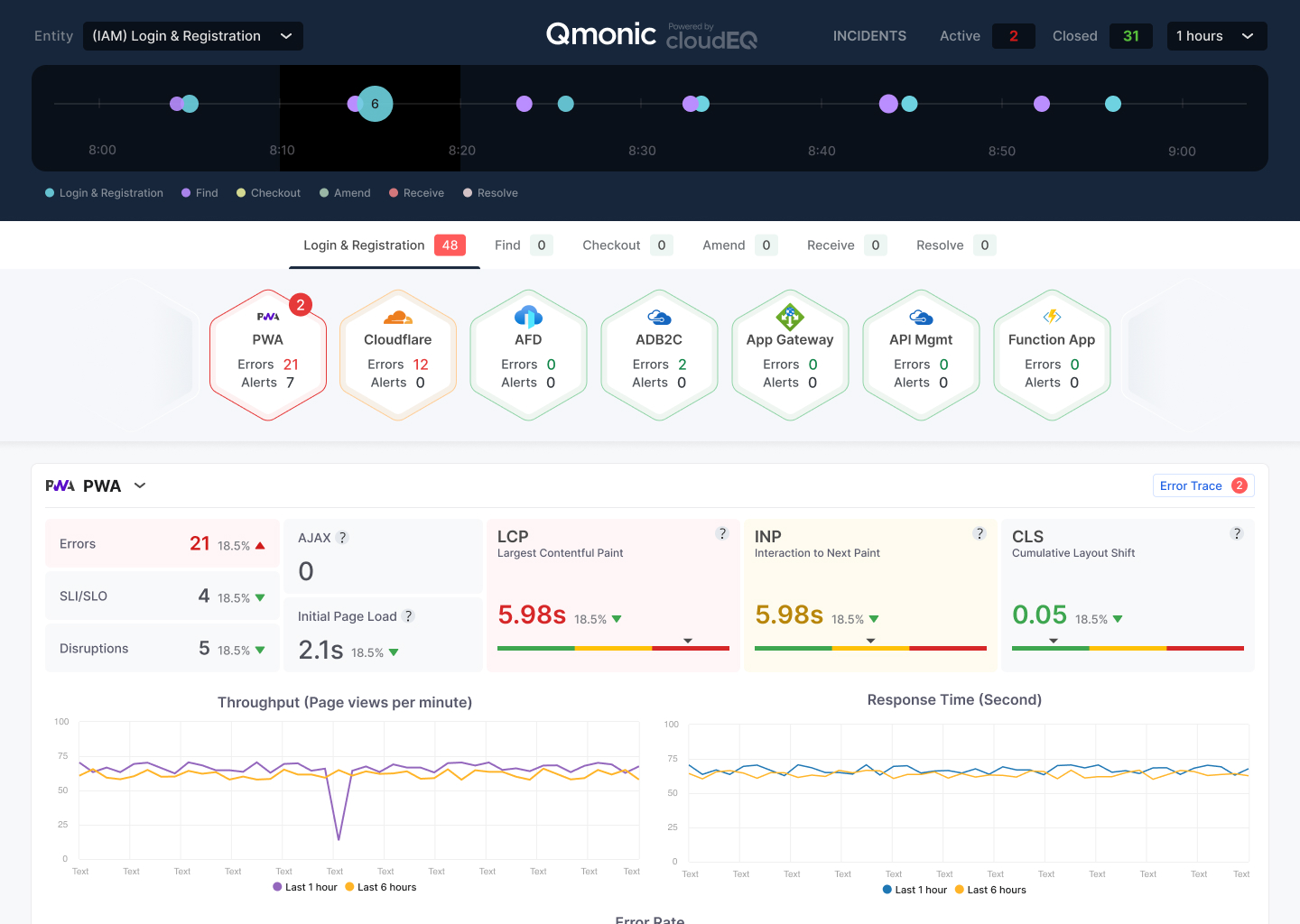This screenshot has height=924, width=1300.
Task: Toggle Last 1 hour in Response Time legend
Action: 915,890
